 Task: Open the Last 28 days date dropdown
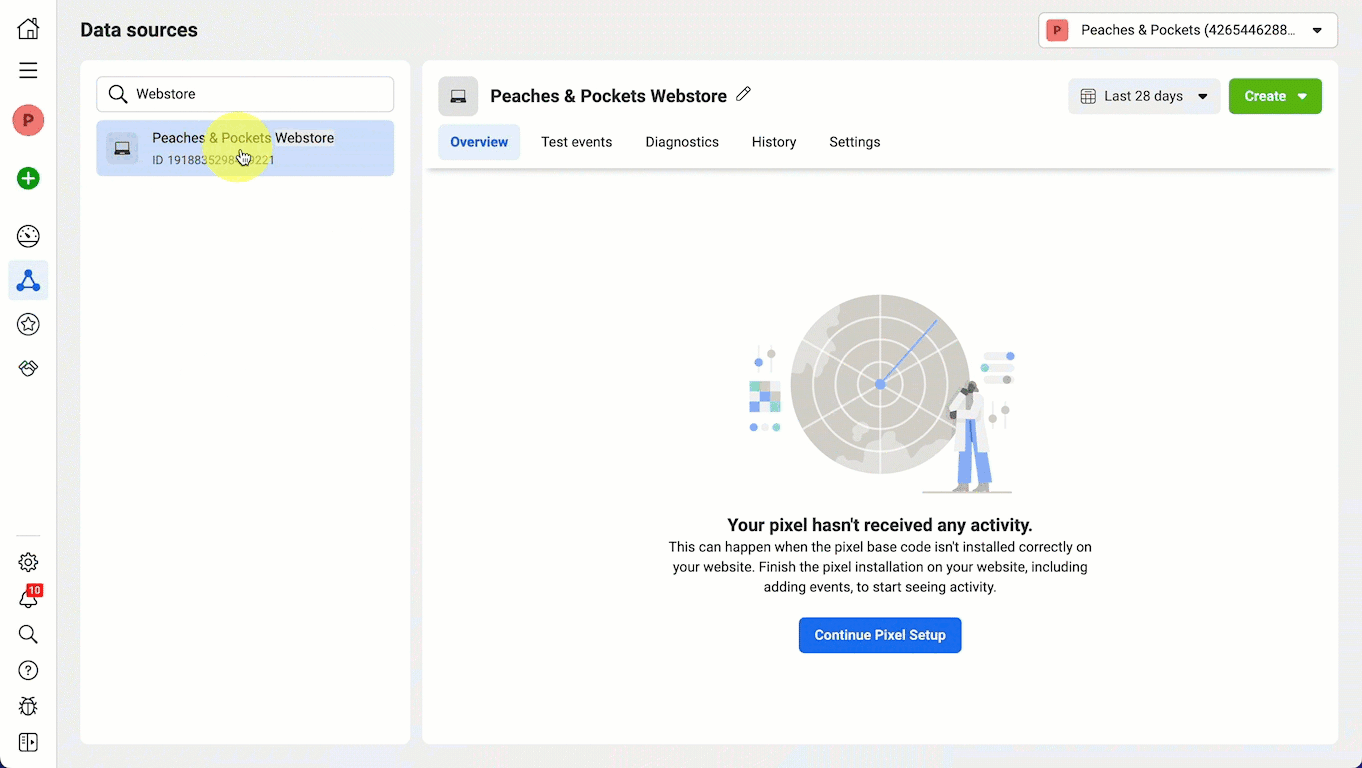[1144, 96]
